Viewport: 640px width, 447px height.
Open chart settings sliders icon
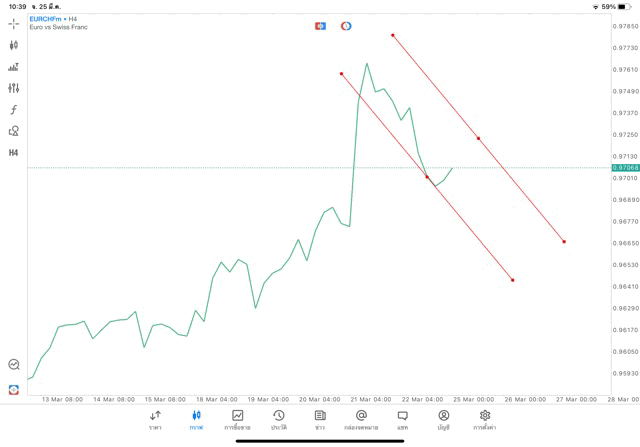click(14, 88)
